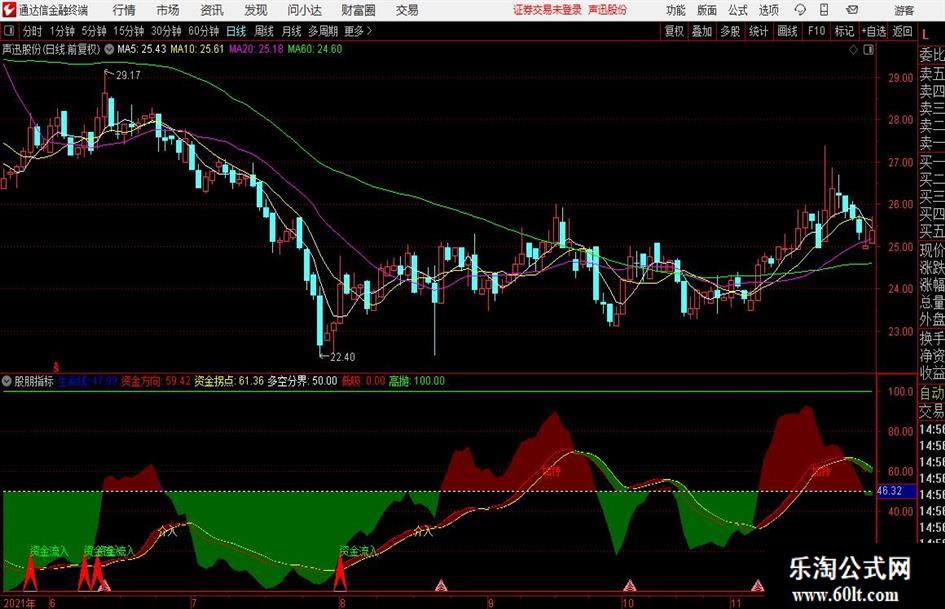945x609 pixels.
Task: Click the mobile phone icon
Action: 824,10
